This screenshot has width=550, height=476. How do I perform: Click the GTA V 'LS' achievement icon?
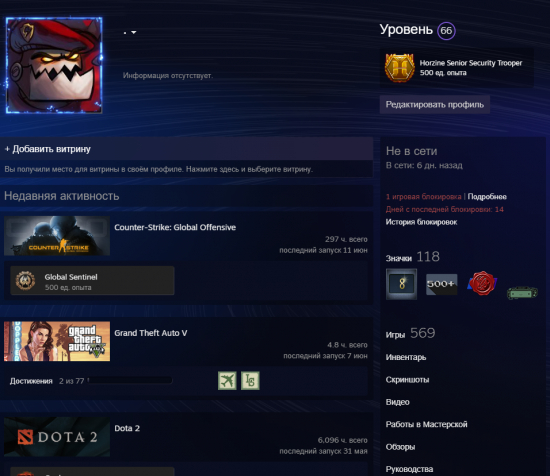pyautogui.click(x=250, y=381)
